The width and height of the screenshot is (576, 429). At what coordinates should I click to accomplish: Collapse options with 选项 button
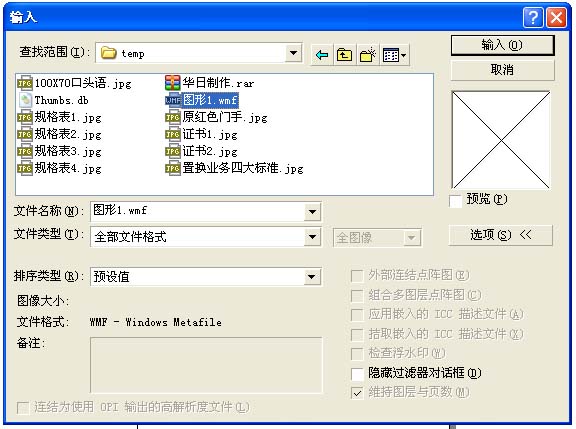[x=501, y=235]
